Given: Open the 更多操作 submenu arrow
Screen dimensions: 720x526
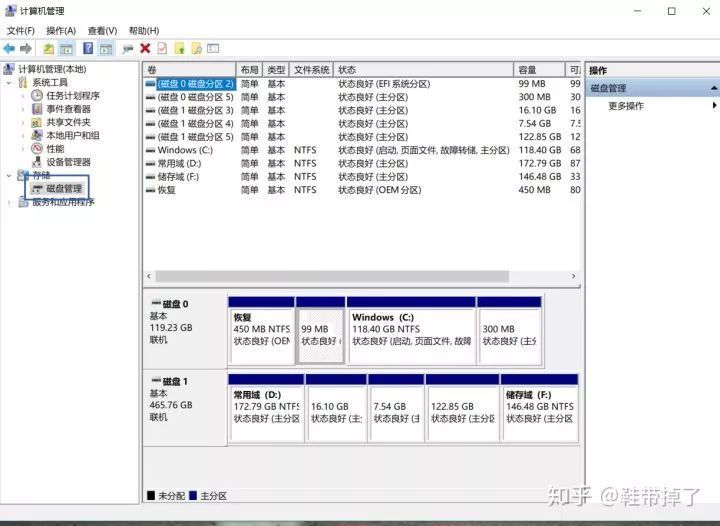Looking at the screenshot, I should (714, 106).
